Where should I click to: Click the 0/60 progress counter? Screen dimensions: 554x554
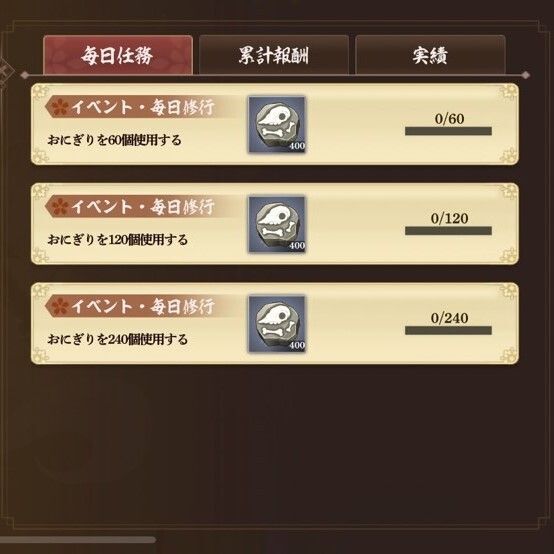(x=449, y=119)
